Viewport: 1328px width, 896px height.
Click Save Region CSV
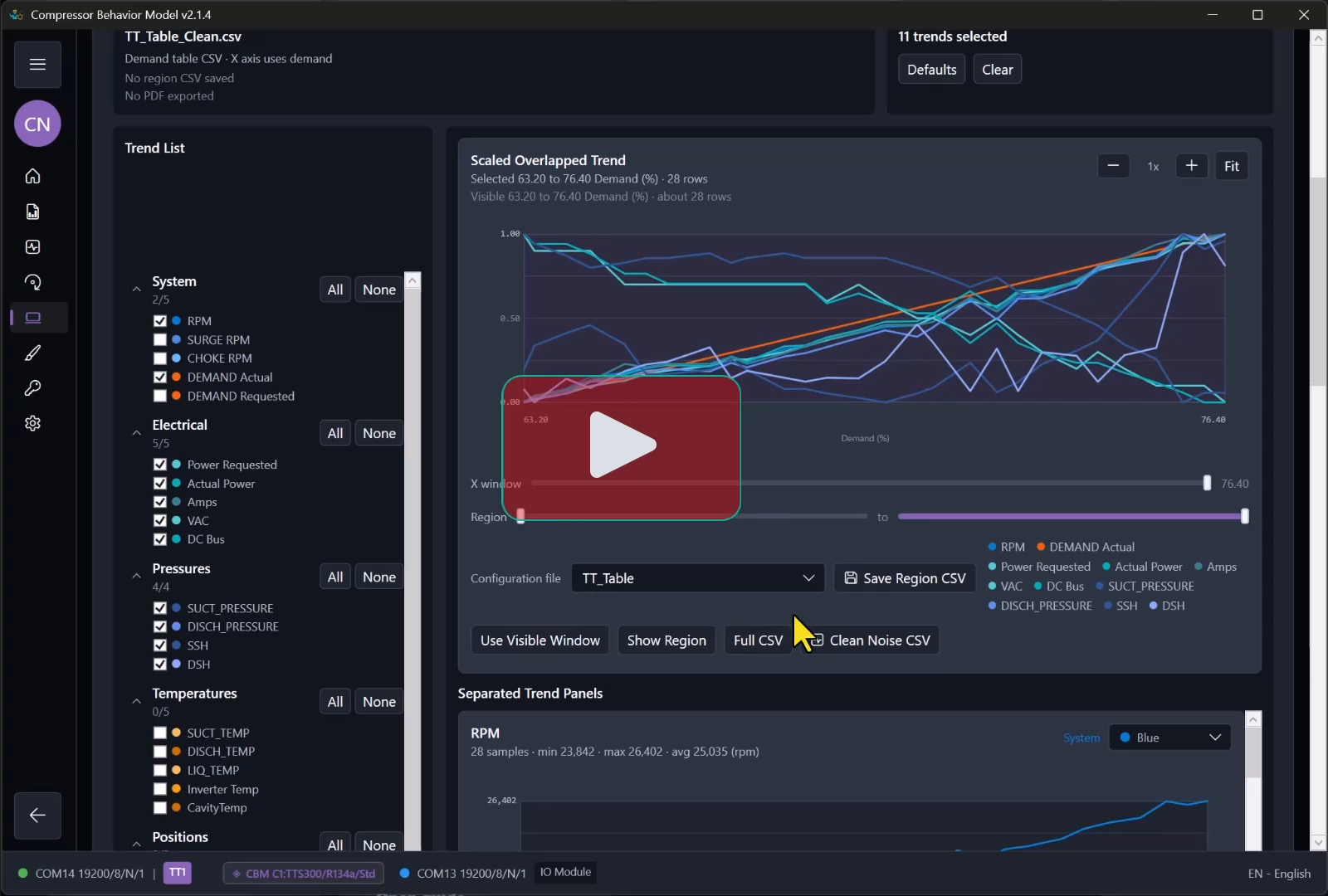[906, 578]
